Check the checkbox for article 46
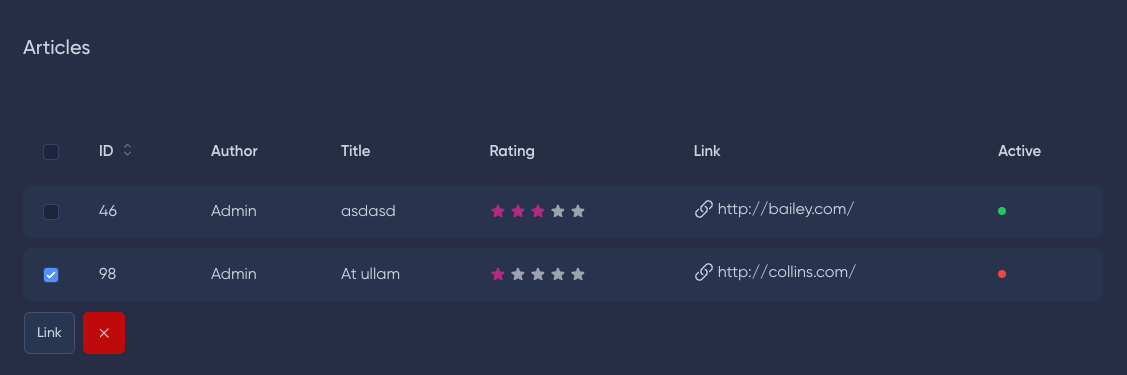The height and width of the screenshot is (375, 1127). [51, 212]
